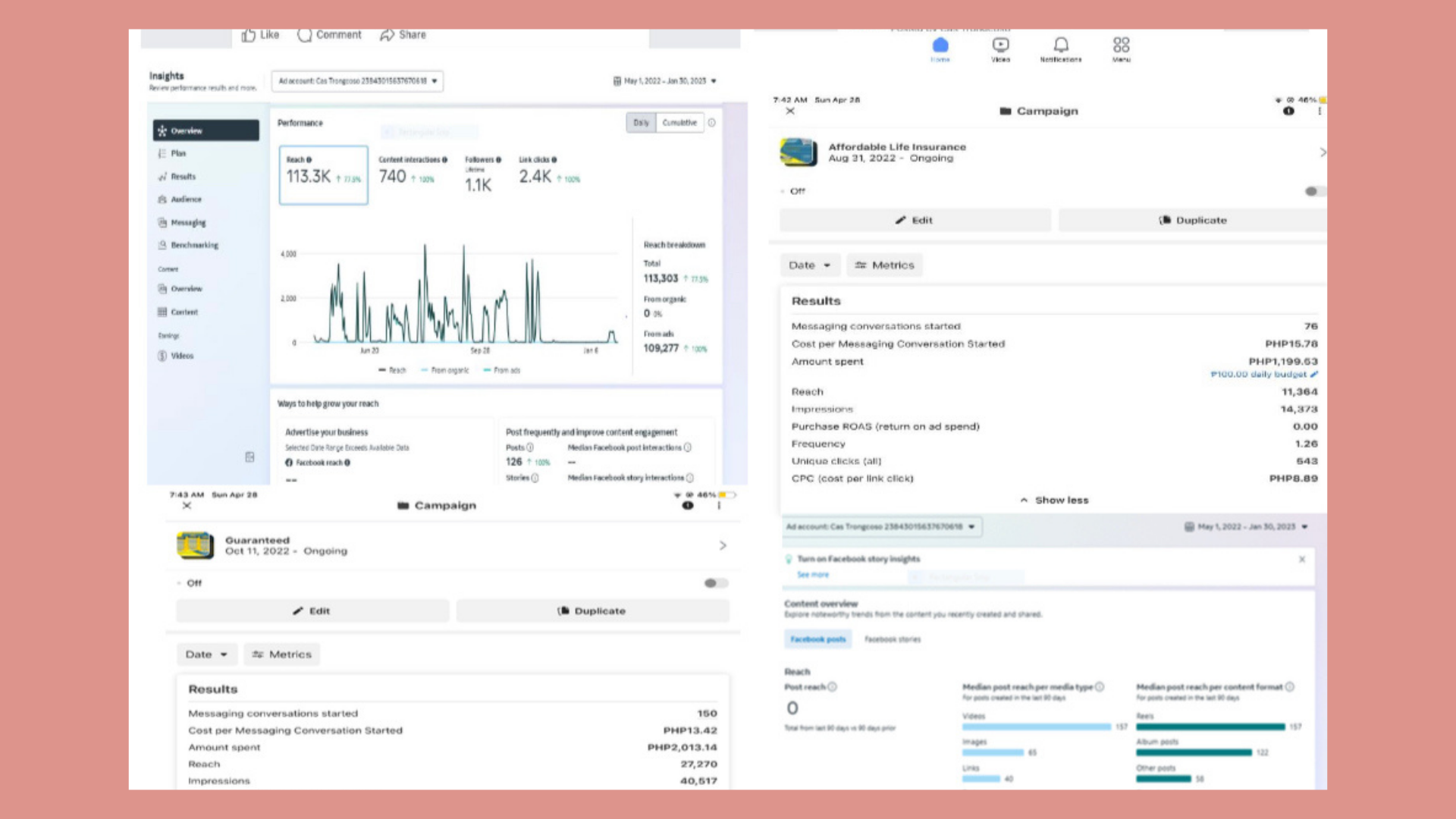The height and width of the screenshot is (819, 1456).
Task: Select Overview in Insights sidebar
Action: coord(206,130)
